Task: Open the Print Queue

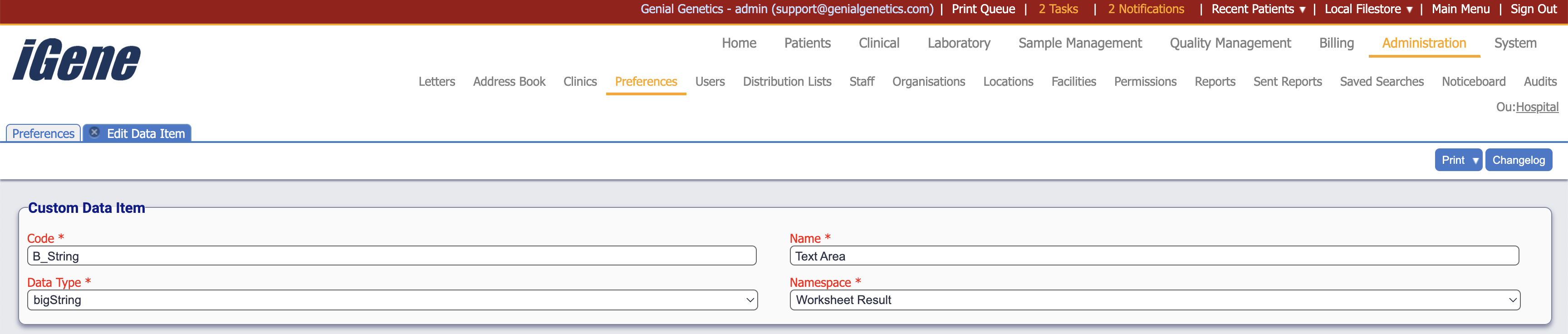Action: [983, 9]
